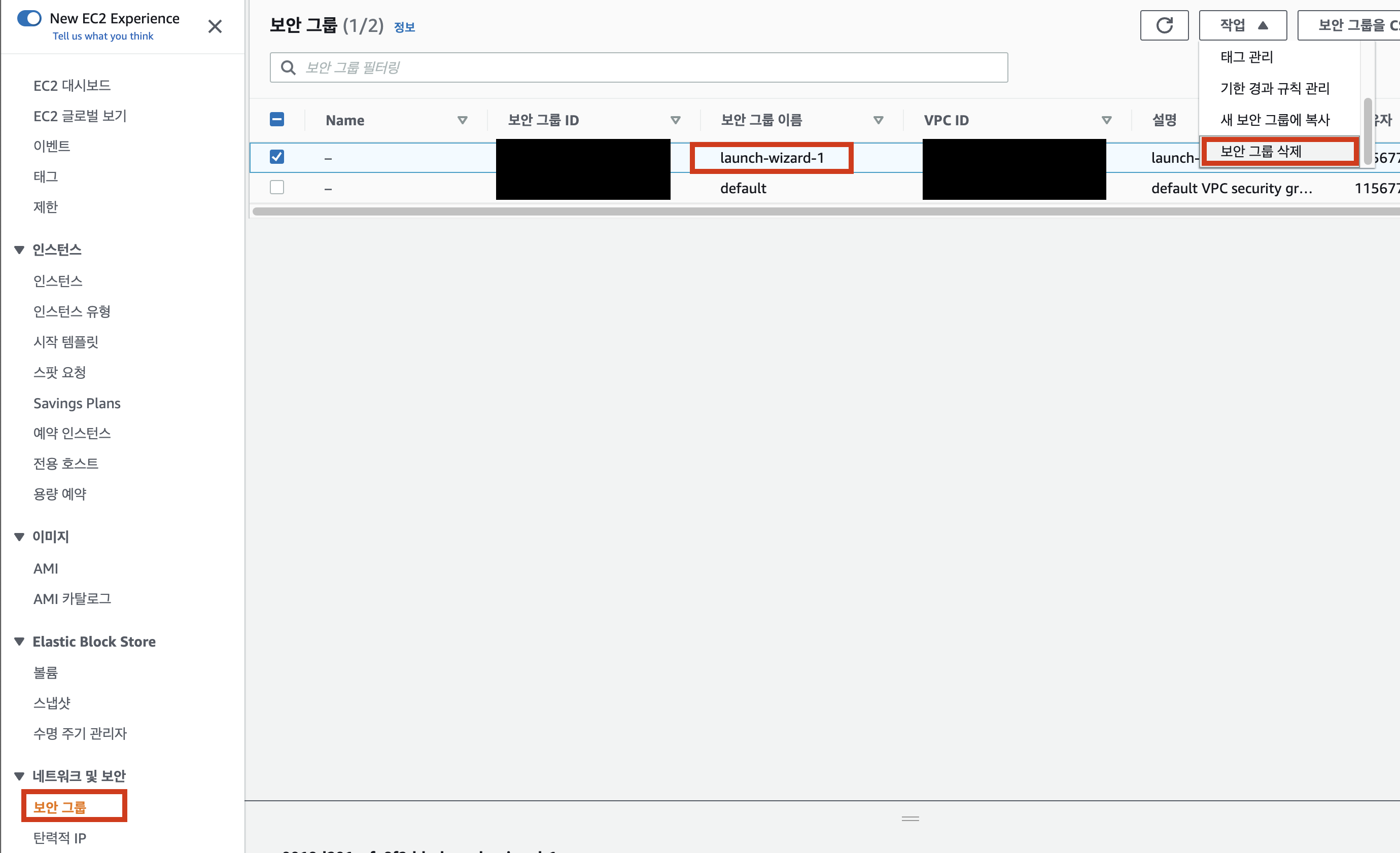Check the default security group checkbox
This screenshot has width=1400, height=853.
pos(277,188)
